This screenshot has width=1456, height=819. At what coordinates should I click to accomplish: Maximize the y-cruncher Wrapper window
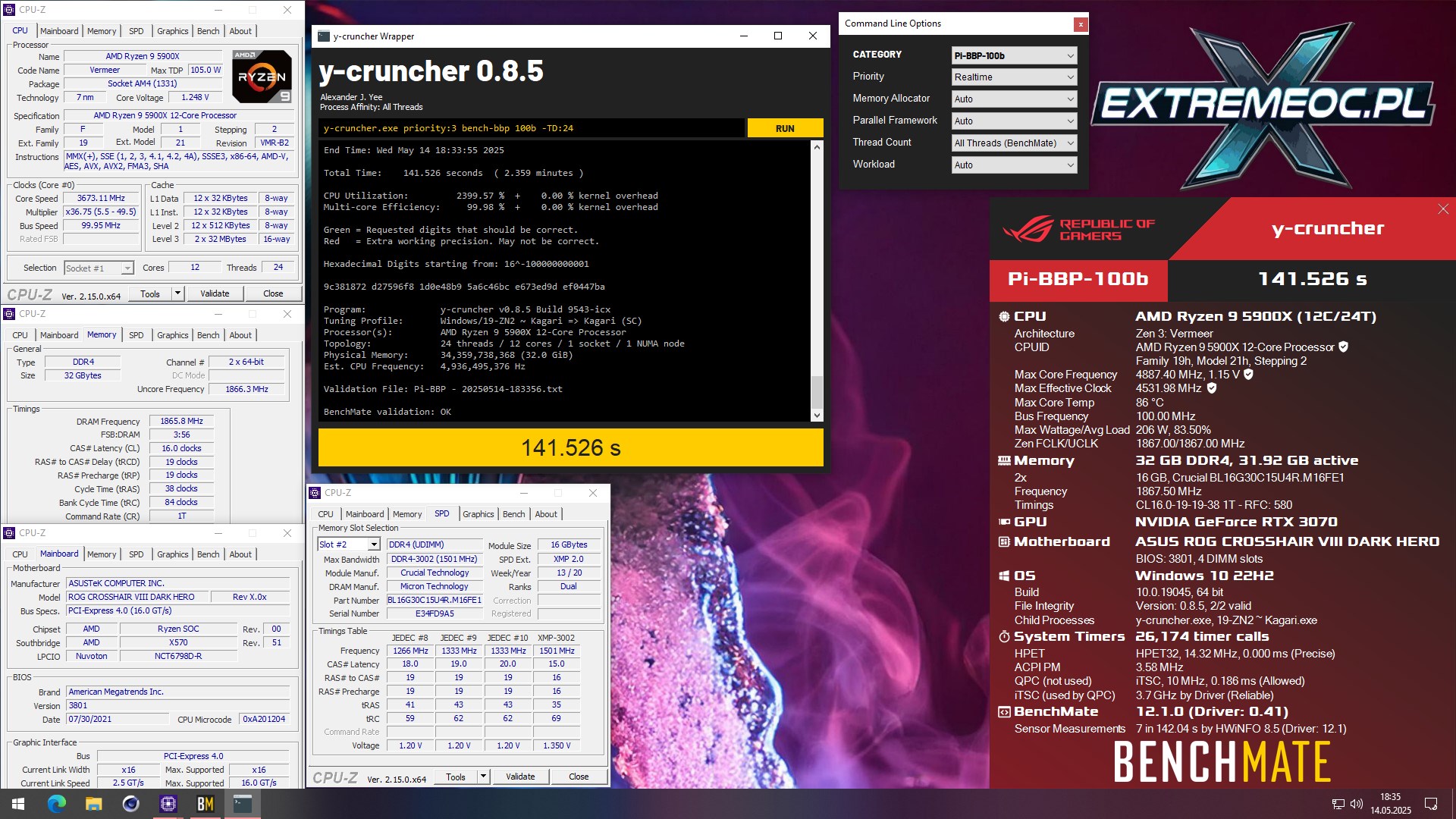777,36
